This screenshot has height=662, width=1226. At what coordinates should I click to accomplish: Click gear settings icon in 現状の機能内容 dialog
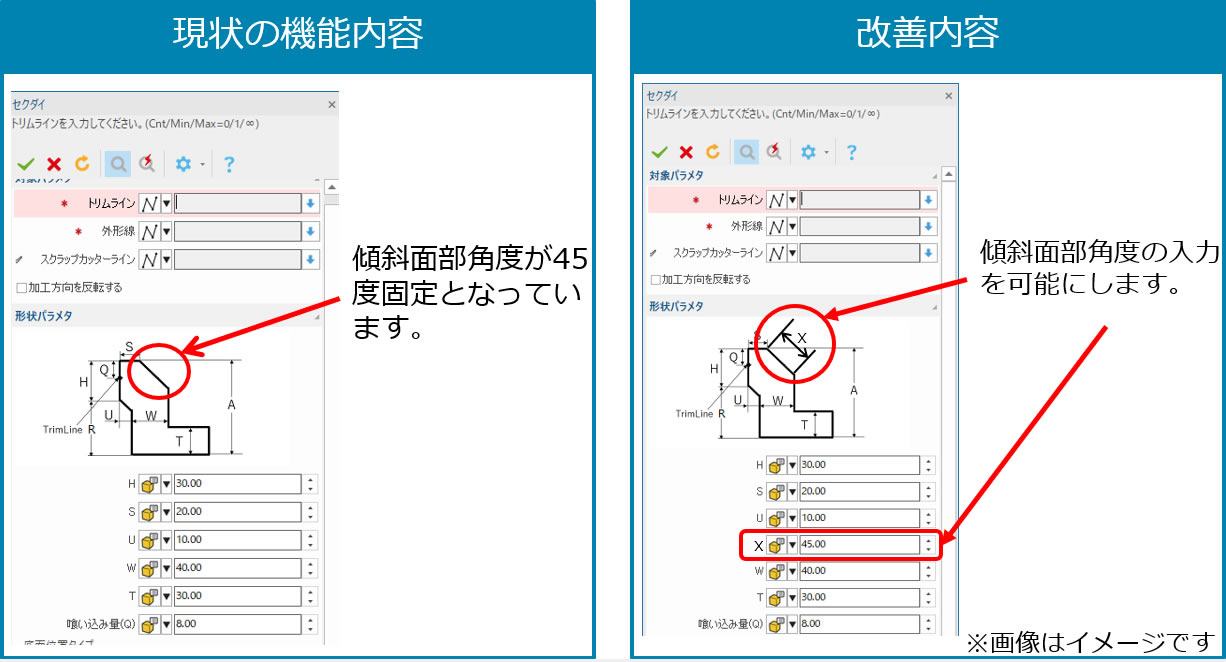pyautogui.click(x=183, y=164)
